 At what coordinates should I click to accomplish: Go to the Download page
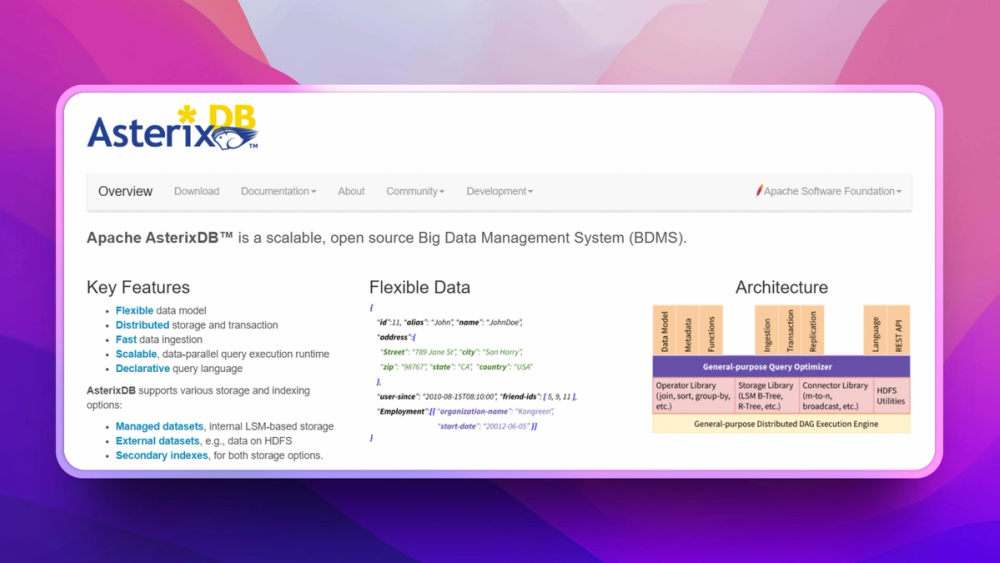tap(196, 191)
